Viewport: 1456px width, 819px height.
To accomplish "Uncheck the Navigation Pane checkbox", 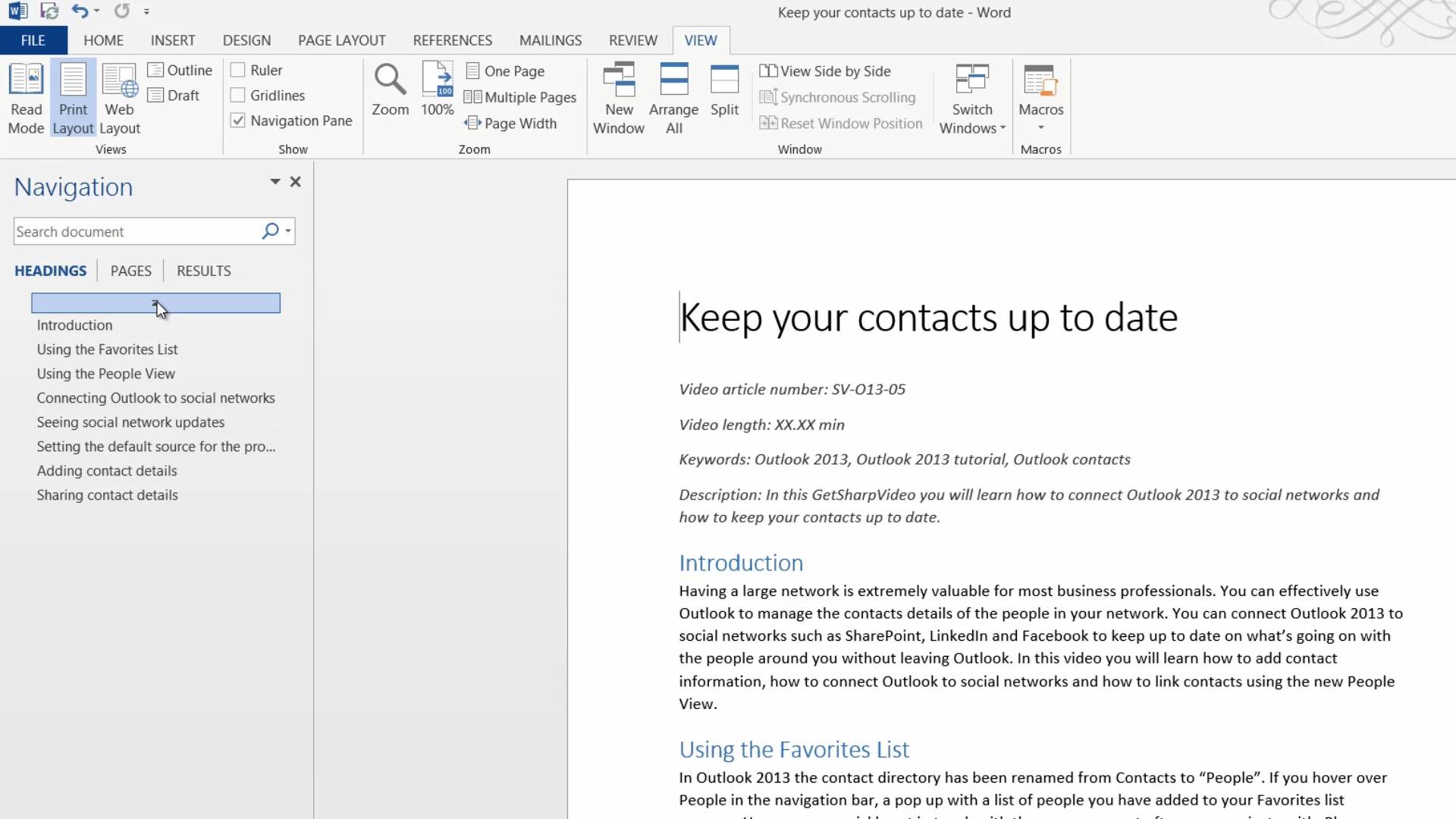I will pos(238,121).
